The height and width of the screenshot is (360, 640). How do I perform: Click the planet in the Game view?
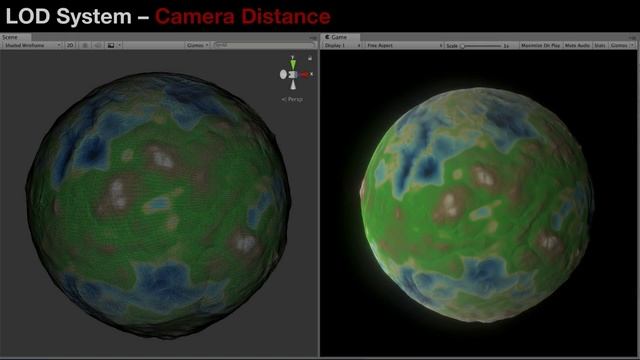[x=476, y=204]
